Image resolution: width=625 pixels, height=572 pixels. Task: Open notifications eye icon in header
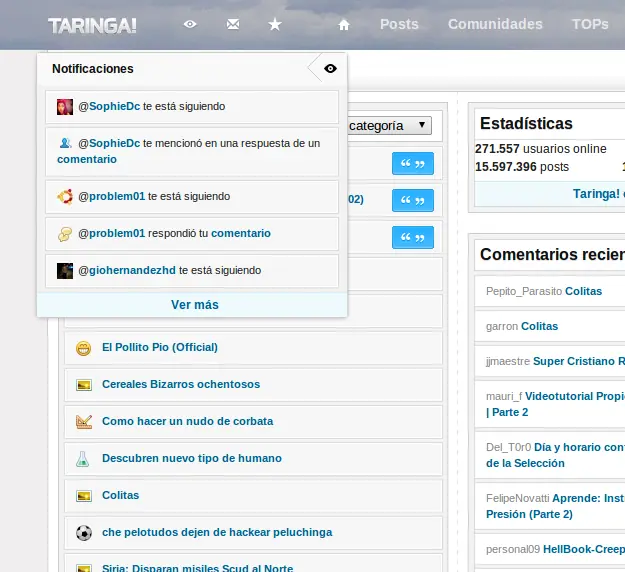pyautogui.click(x=190, y=24)
